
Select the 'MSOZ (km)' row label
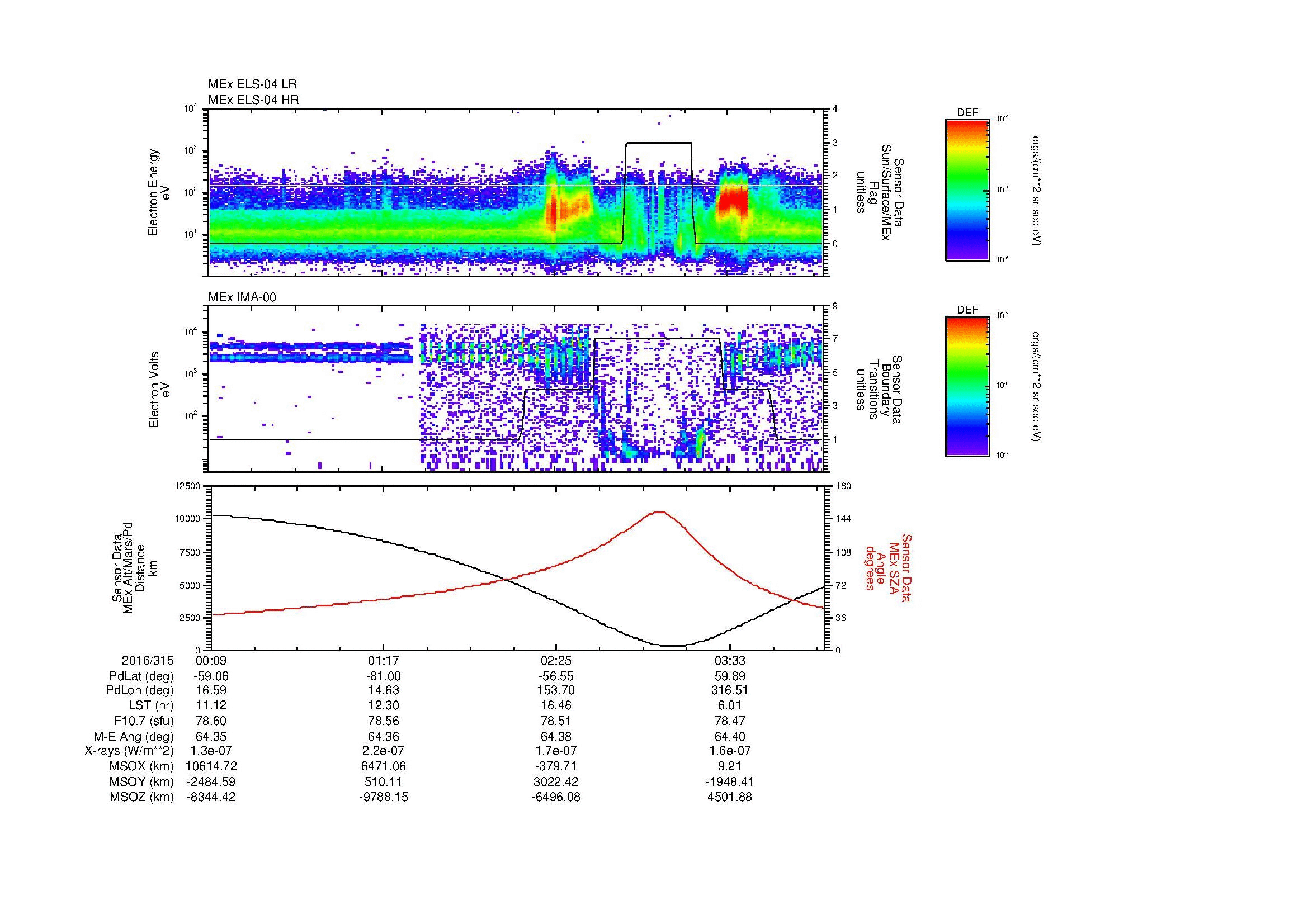(143, 797)
